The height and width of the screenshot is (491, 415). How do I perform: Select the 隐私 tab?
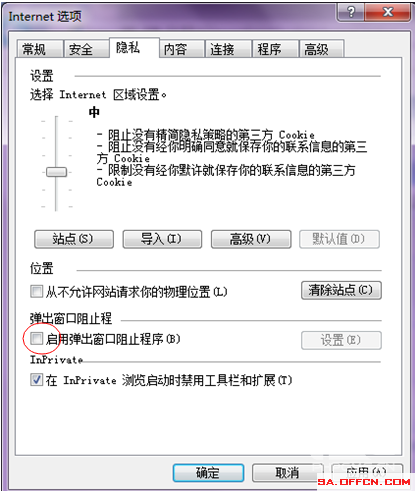(134, 48)
